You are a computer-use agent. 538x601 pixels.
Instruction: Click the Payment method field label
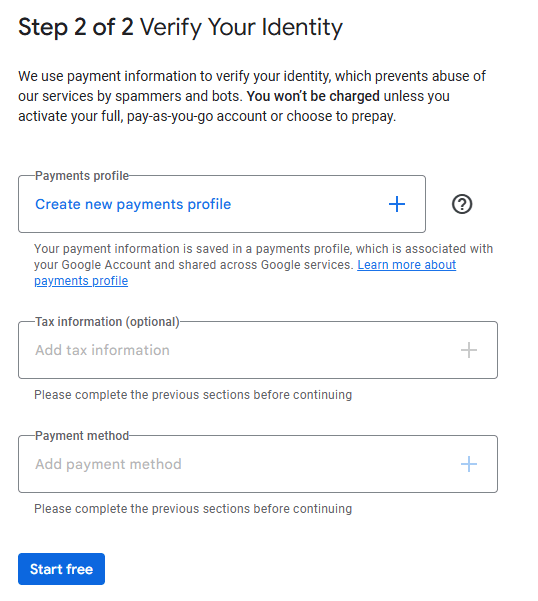[82, 436]
